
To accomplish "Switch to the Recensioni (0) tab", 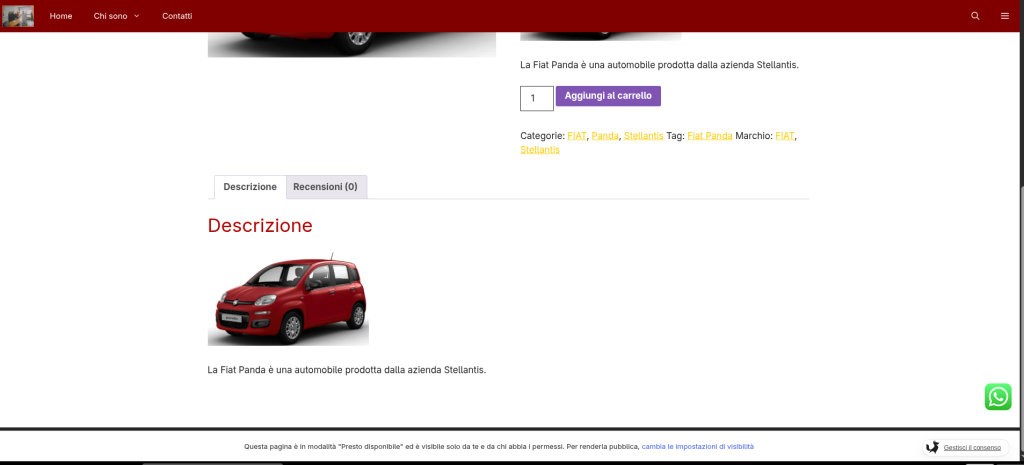I will [325, 187].
